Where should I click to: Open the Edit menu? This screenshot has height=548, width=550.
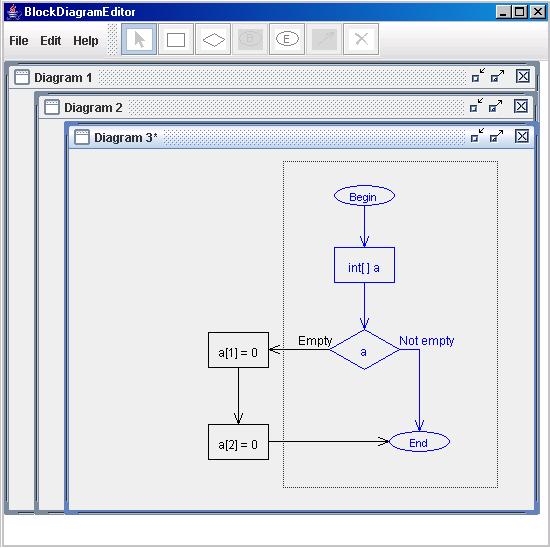click(51, 41)
